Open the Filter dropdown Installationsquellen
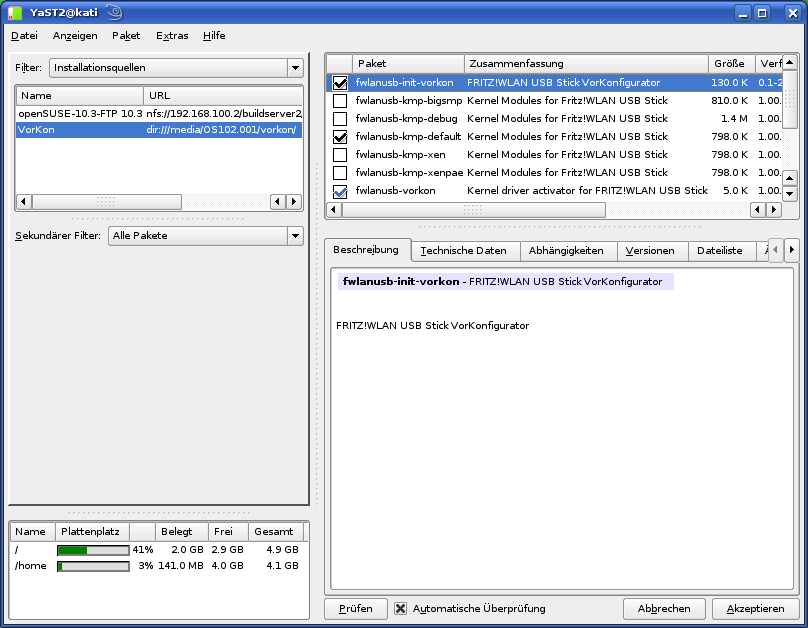This screenshot has width=808, height=628. point(176,67)
